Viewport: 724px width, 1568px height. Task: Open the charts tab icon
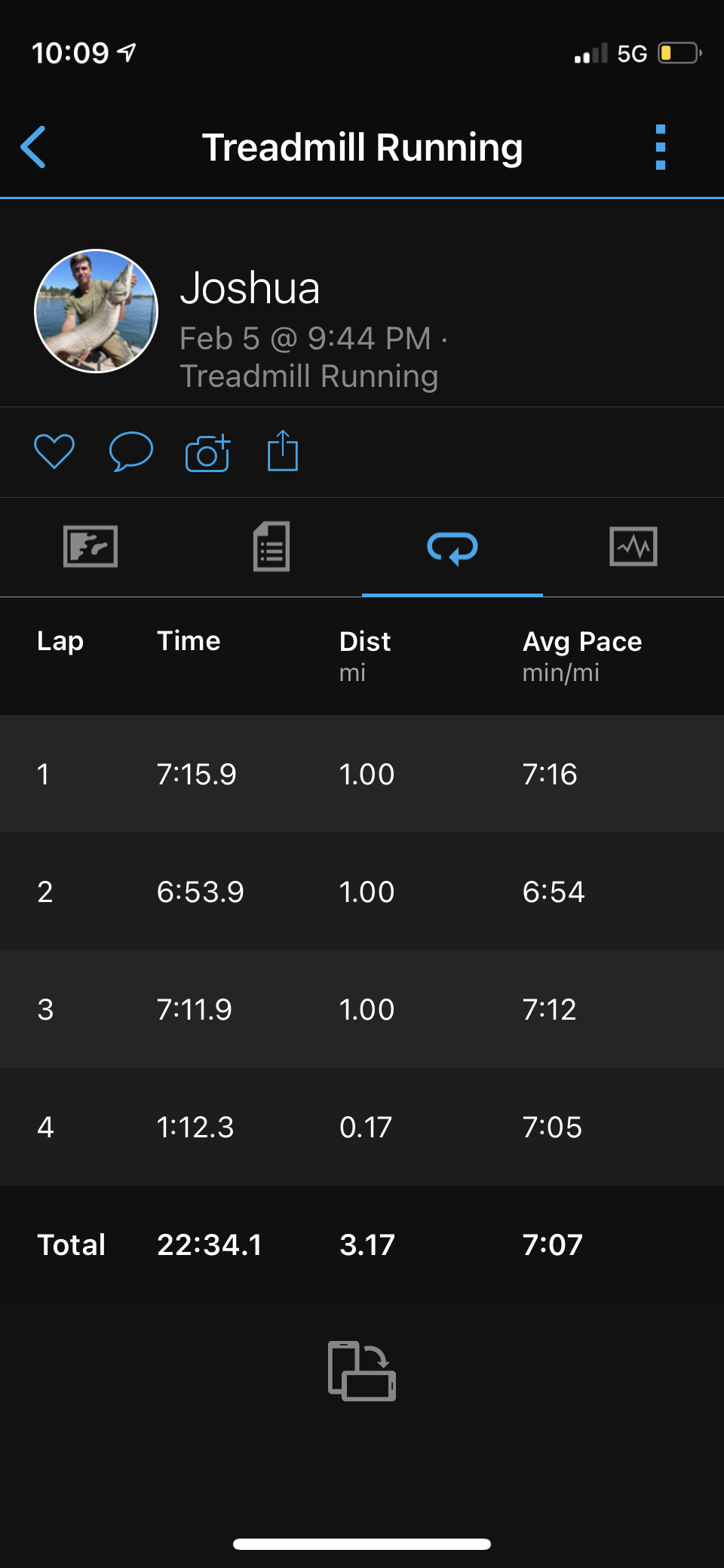633,546
